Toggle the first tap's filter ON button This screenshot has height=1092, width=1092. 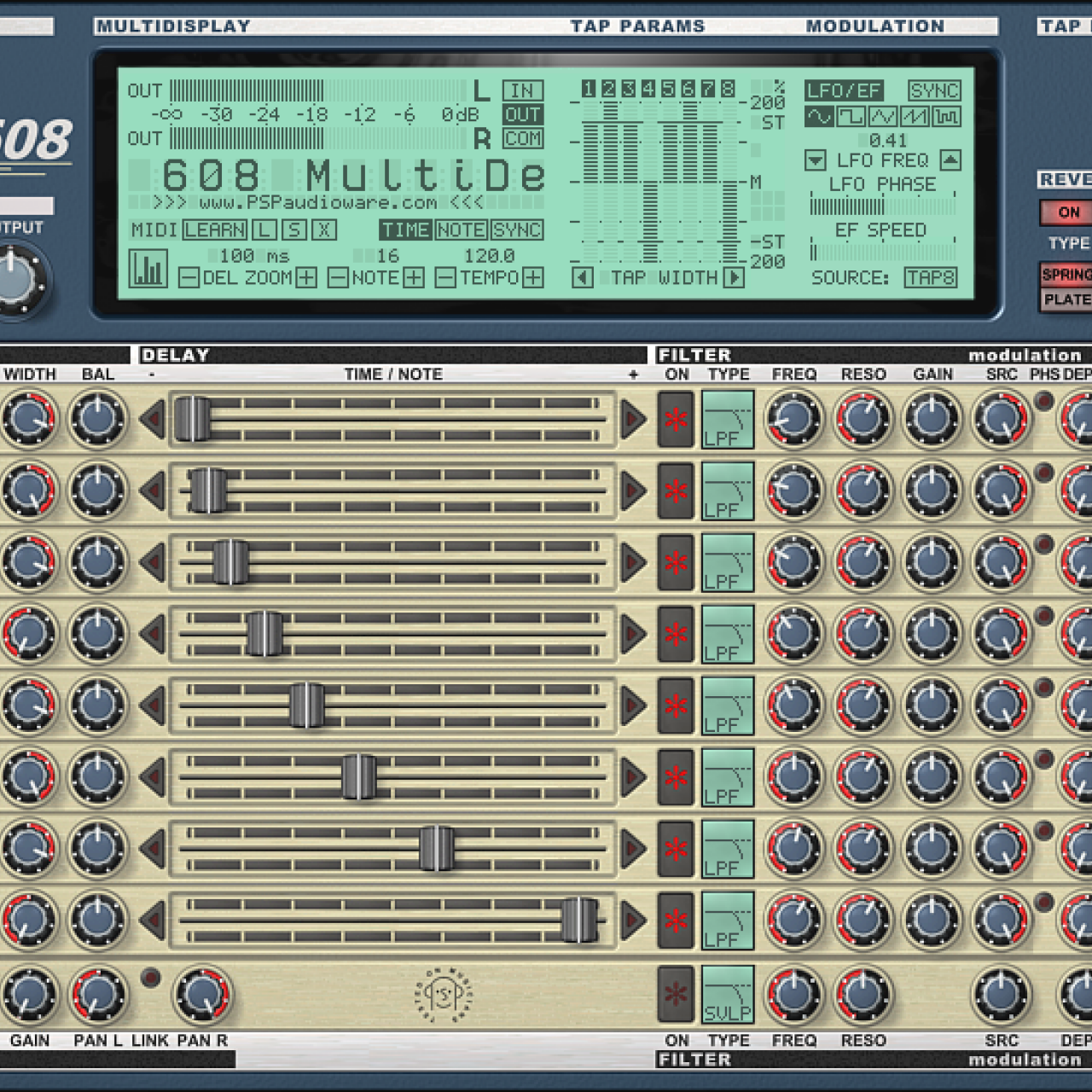pos(676,420)
